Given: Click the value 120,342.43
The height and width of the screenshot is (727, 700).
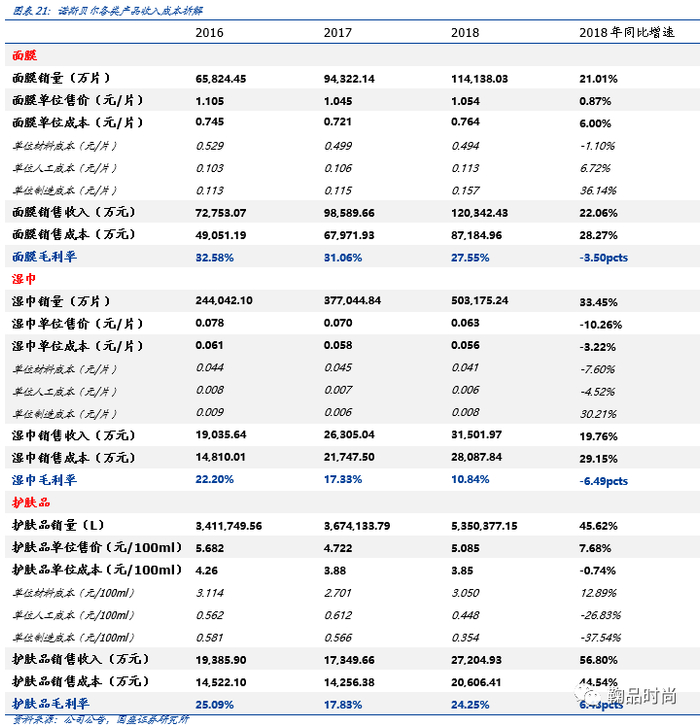Looking at the screenshot, I should click(479, 213).
